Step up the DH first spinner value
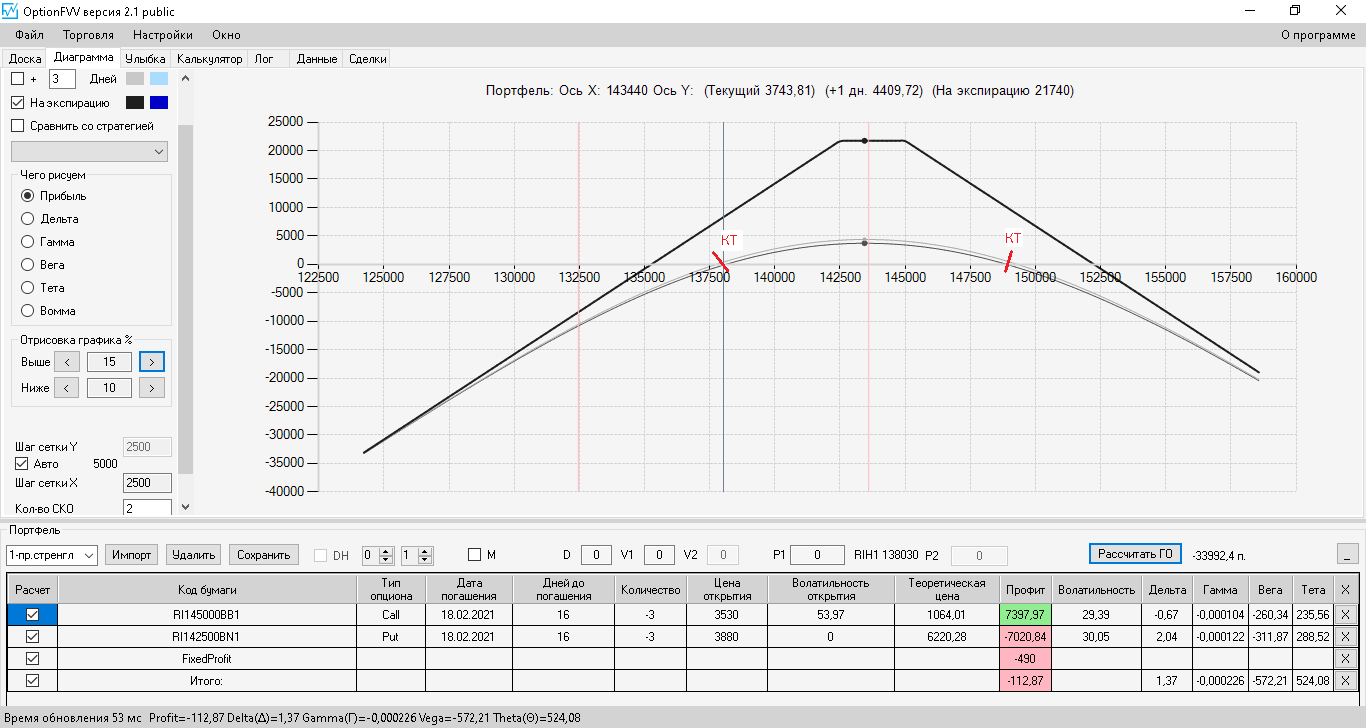Screen dimensions: 1366x728 [385, 551]
